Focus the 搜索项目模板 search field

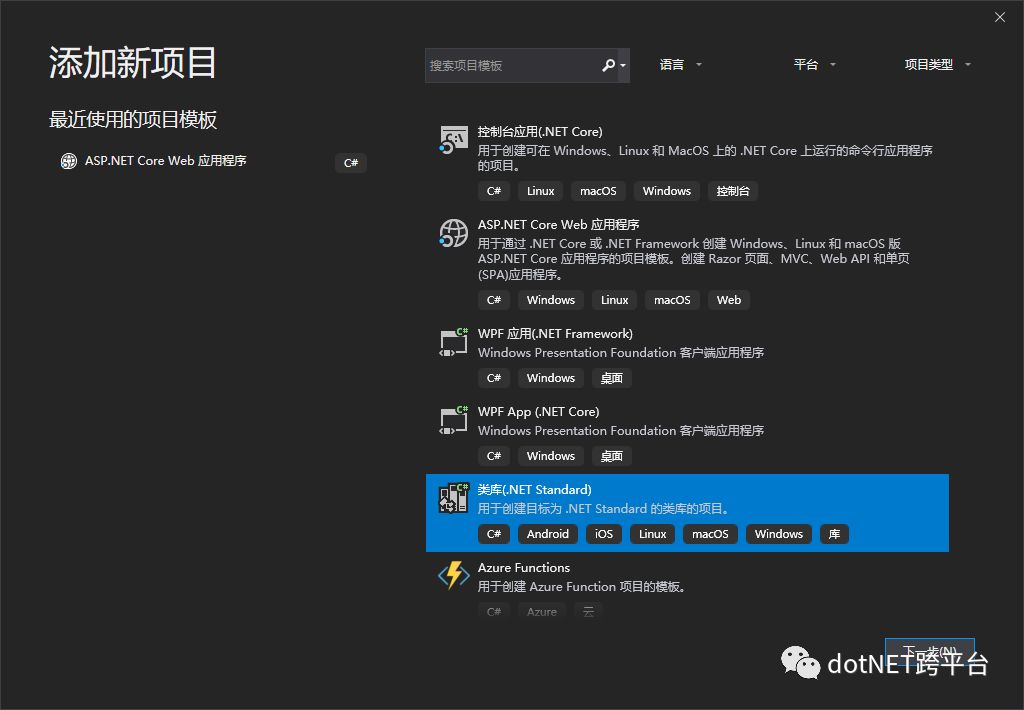point(511,65)
